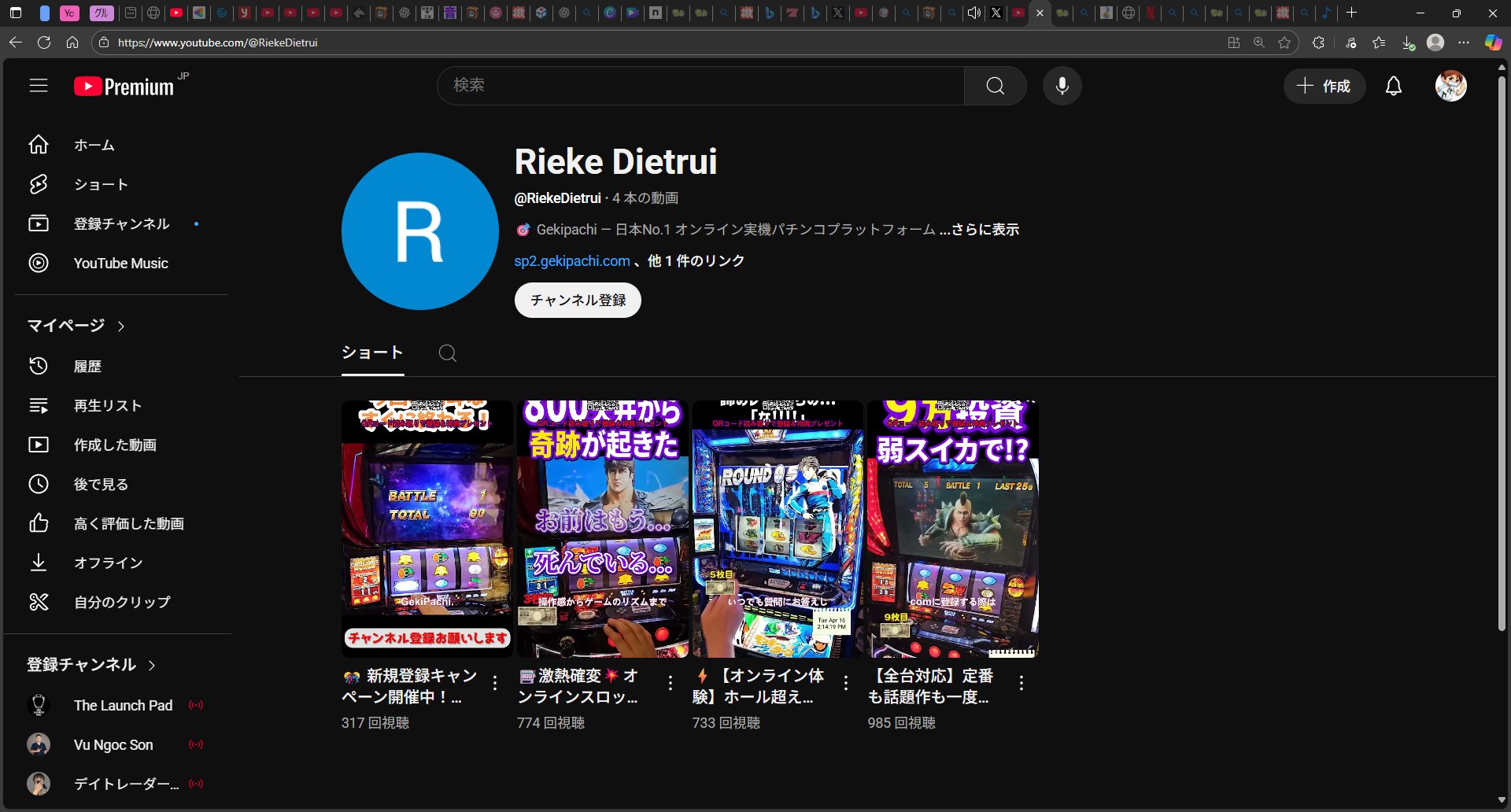
Task: Select the ショート channel tab
Action: (372, 353)
